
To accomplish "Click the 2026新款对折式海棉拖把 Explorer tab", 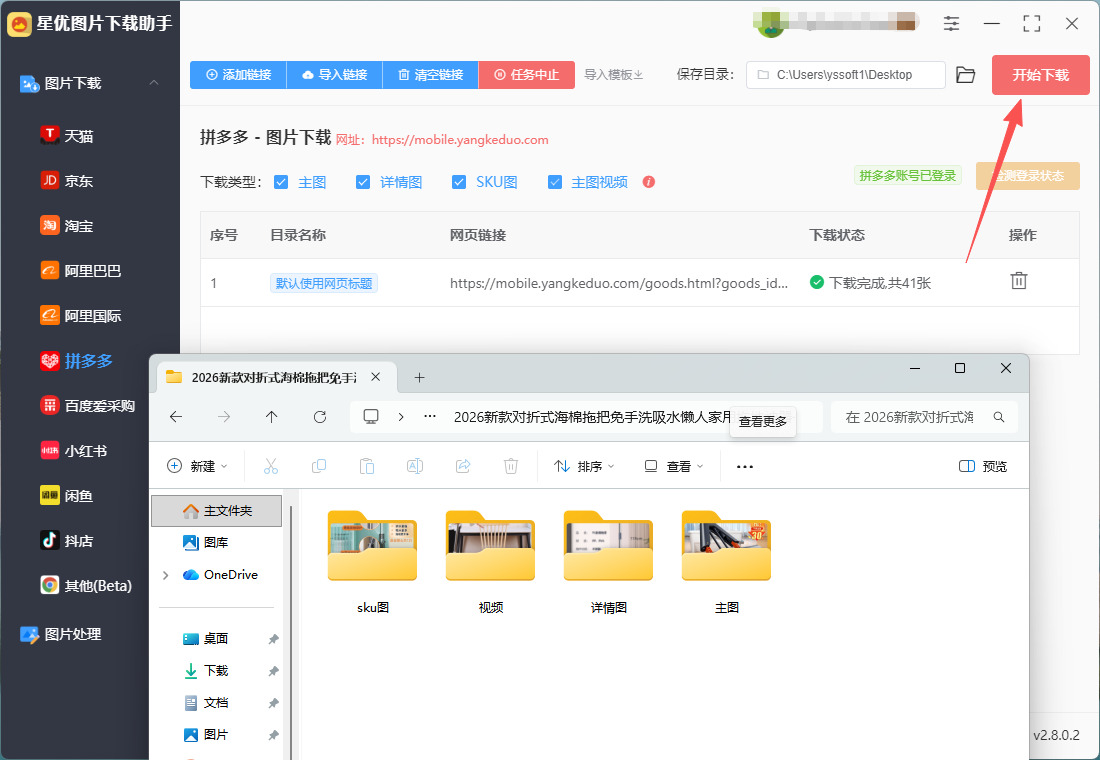I will point(275,378).
